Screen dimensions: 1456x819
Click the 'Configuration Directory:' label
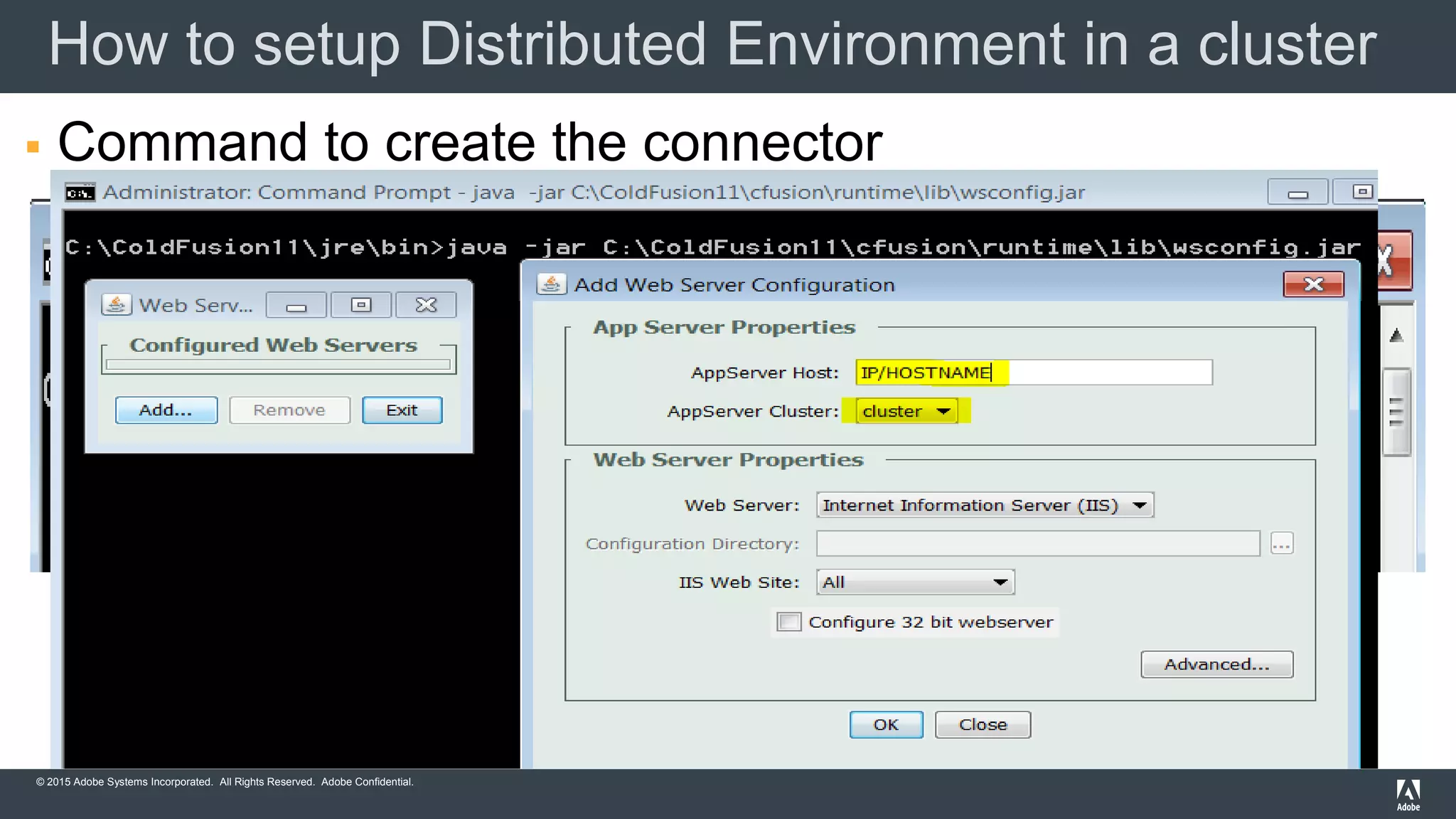(692, 545)
